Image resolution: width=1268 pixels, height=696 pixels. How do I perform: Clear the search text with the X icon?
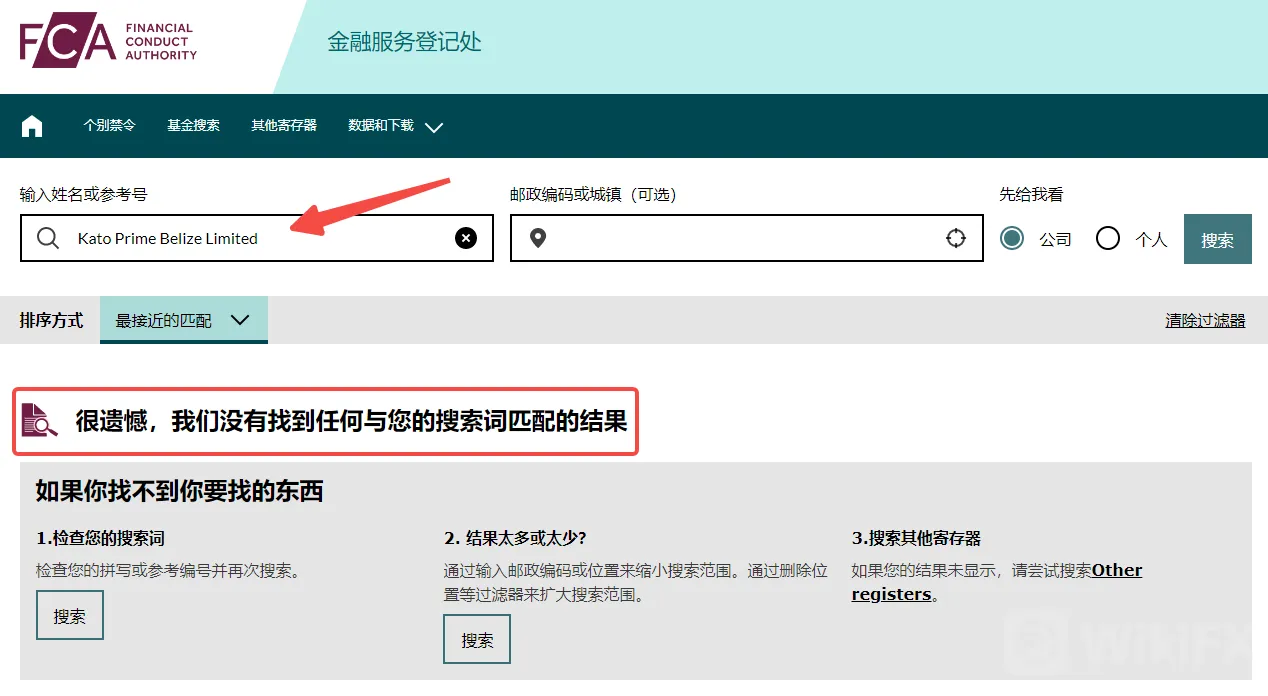[x=466, y=238]
